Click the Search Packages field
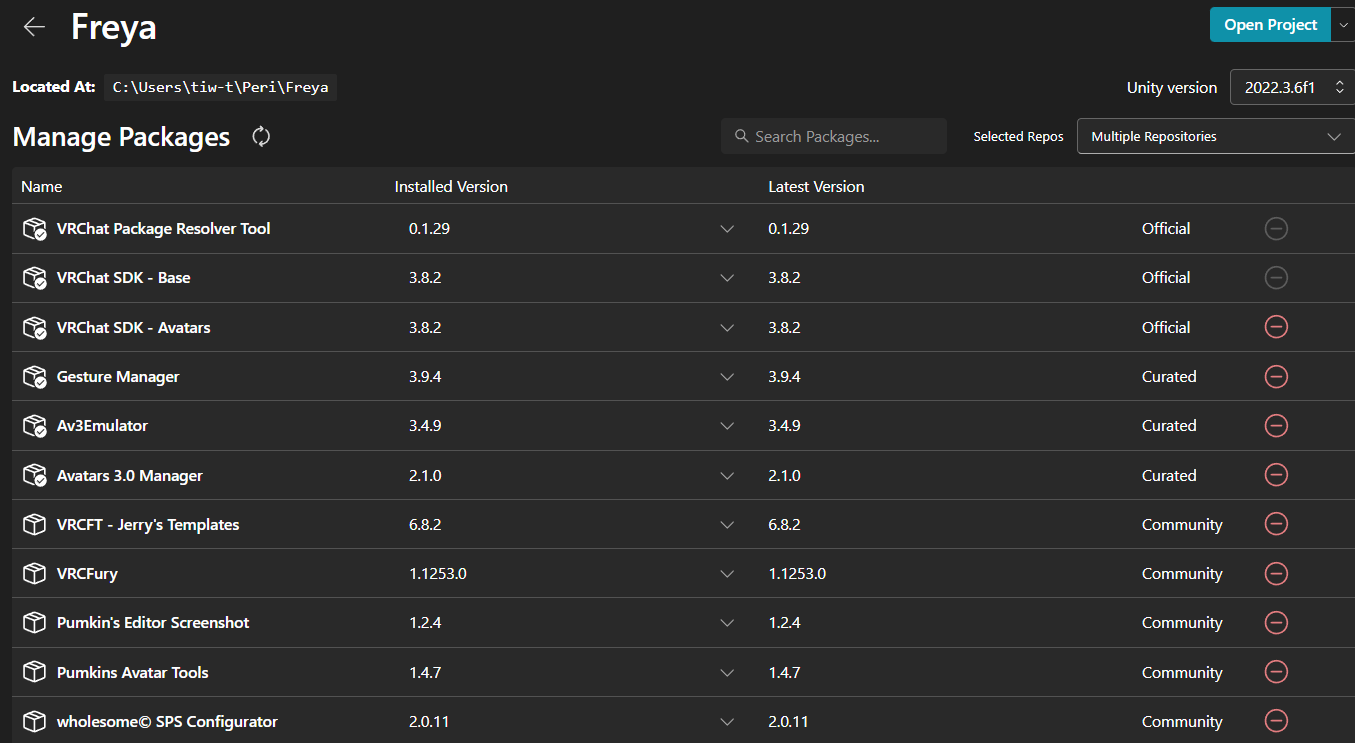The height and width of the screenshot is (743, 1355). 833,137
